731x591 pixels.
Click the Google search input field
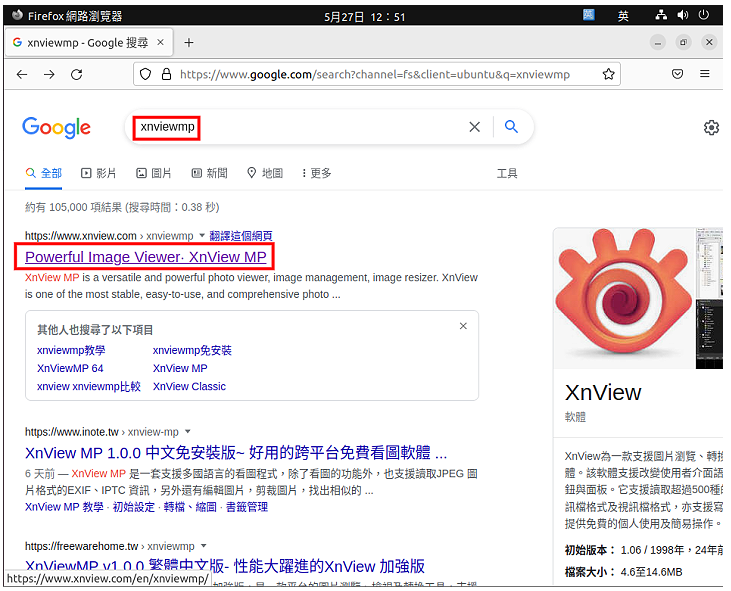[x=298, y=127]
